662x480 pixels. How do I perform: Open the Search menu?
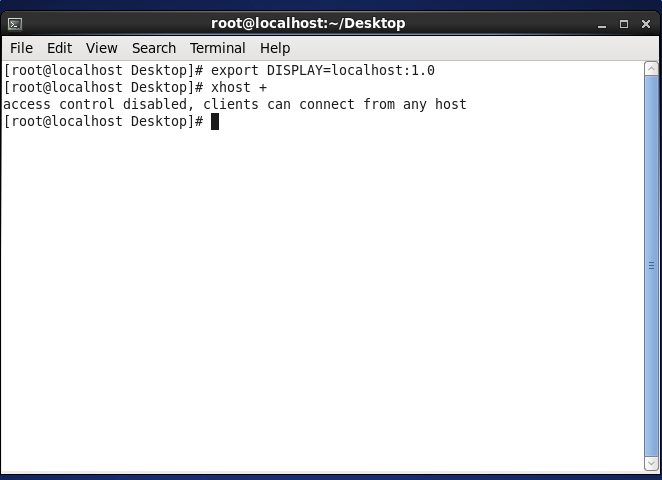[x=153, y=48]
